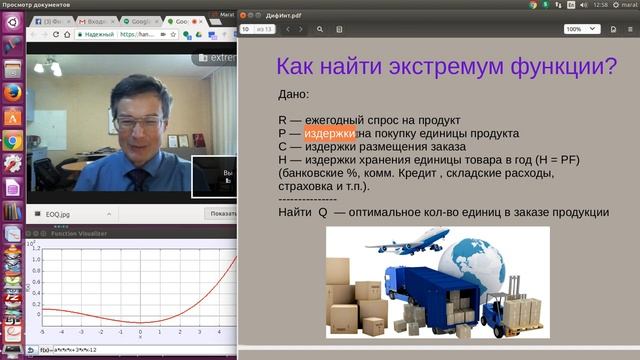Open System Settings gear-and-wrench dock icon

pyautogui.click(x=12, y=164)
